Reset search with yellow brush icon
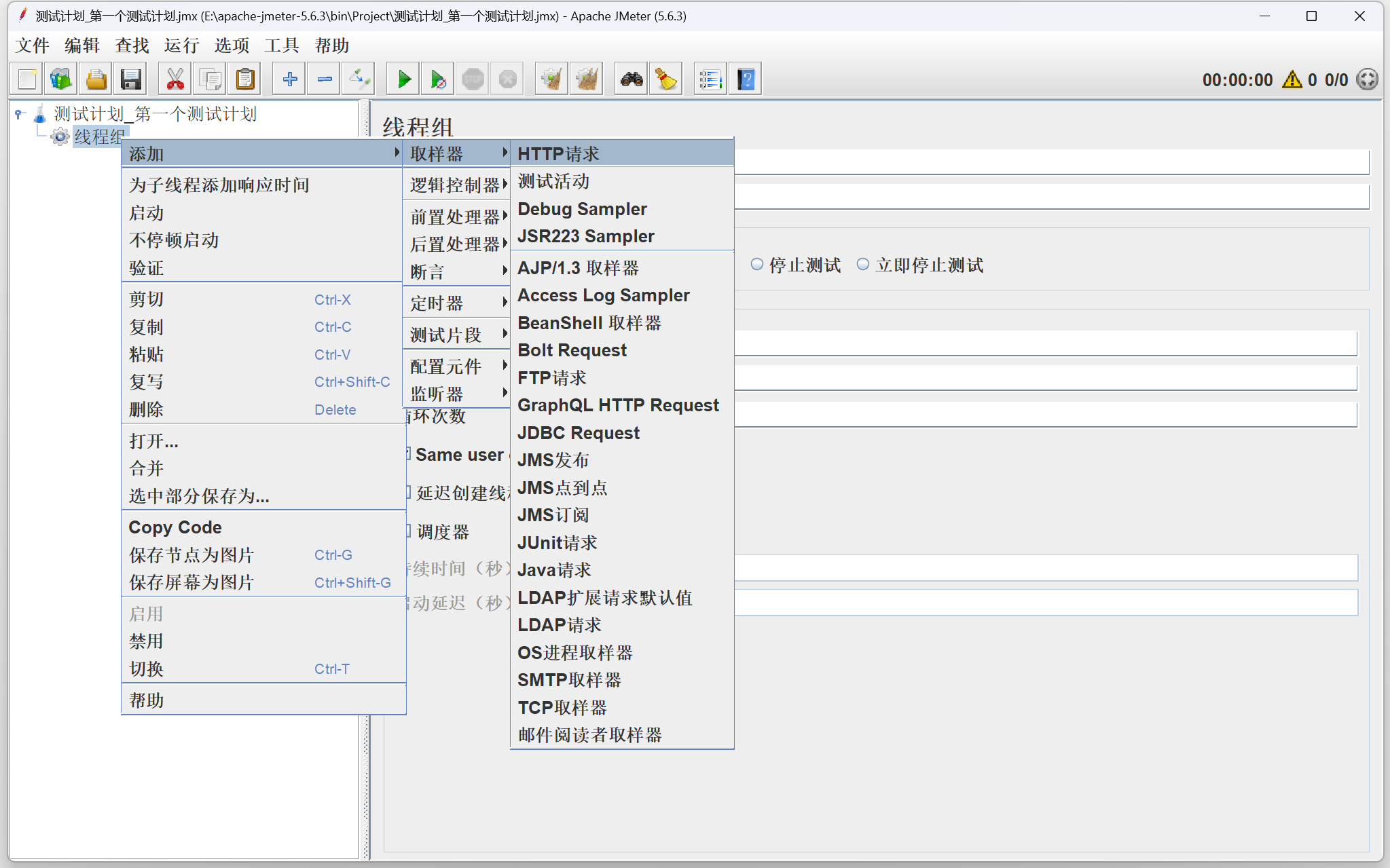 [x=666, y=79]
